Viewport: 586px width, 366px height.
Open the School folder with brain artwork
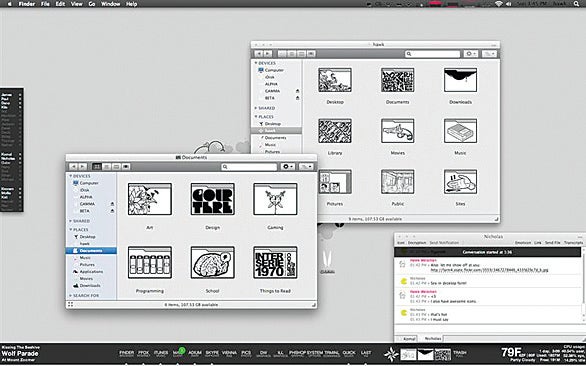(213, 262)
